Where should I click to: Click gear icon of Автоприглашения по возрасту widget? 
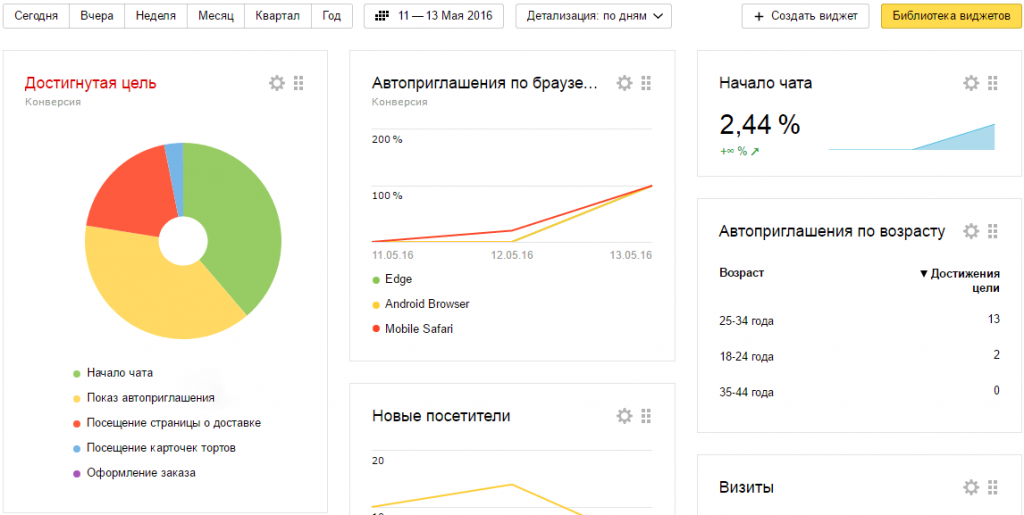pos(970,231)
